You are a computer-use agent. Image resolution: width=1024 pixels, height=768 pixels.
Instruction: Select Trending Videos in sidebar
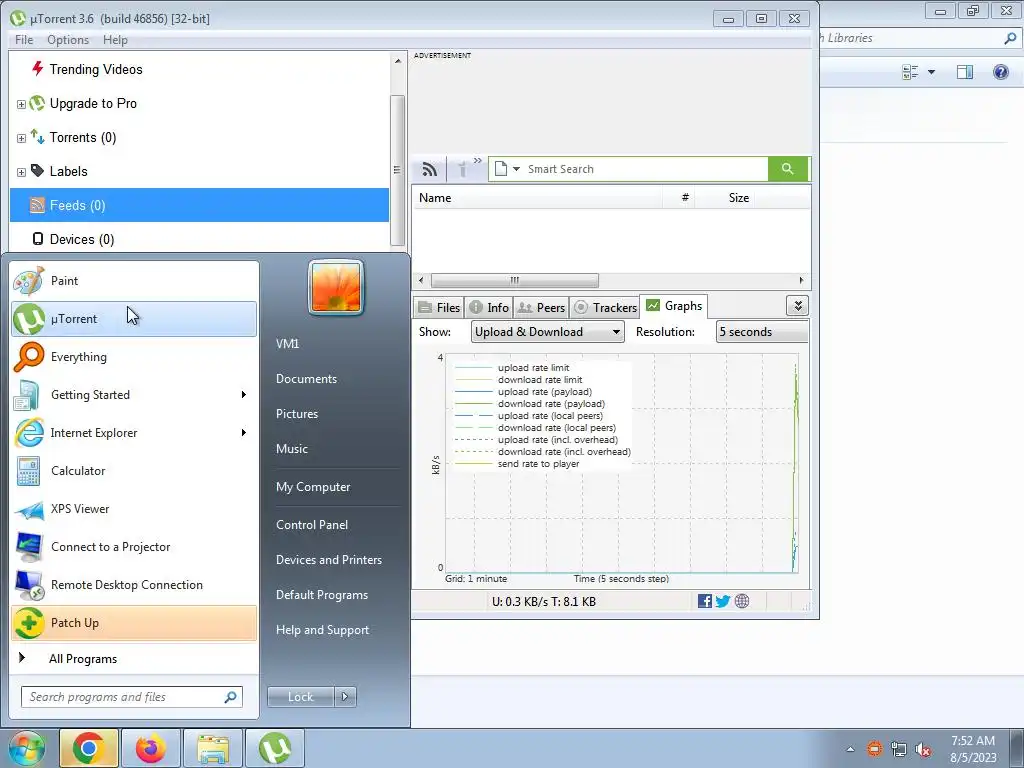pos(96,69)
